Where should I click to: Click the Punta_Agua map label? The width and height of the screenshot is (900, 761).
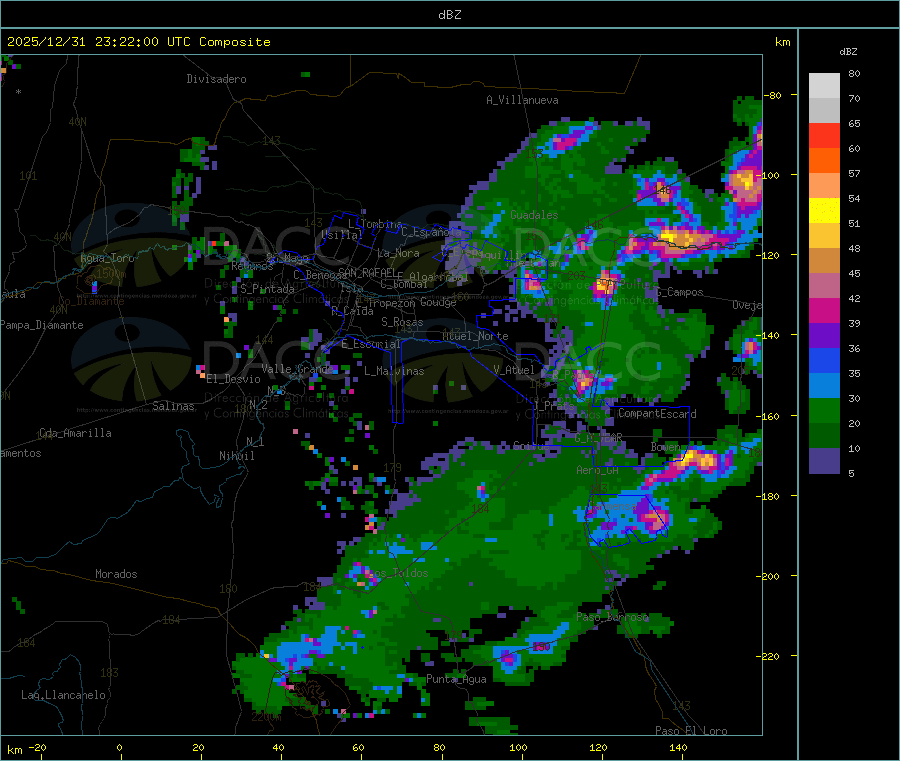coord(456,679)
